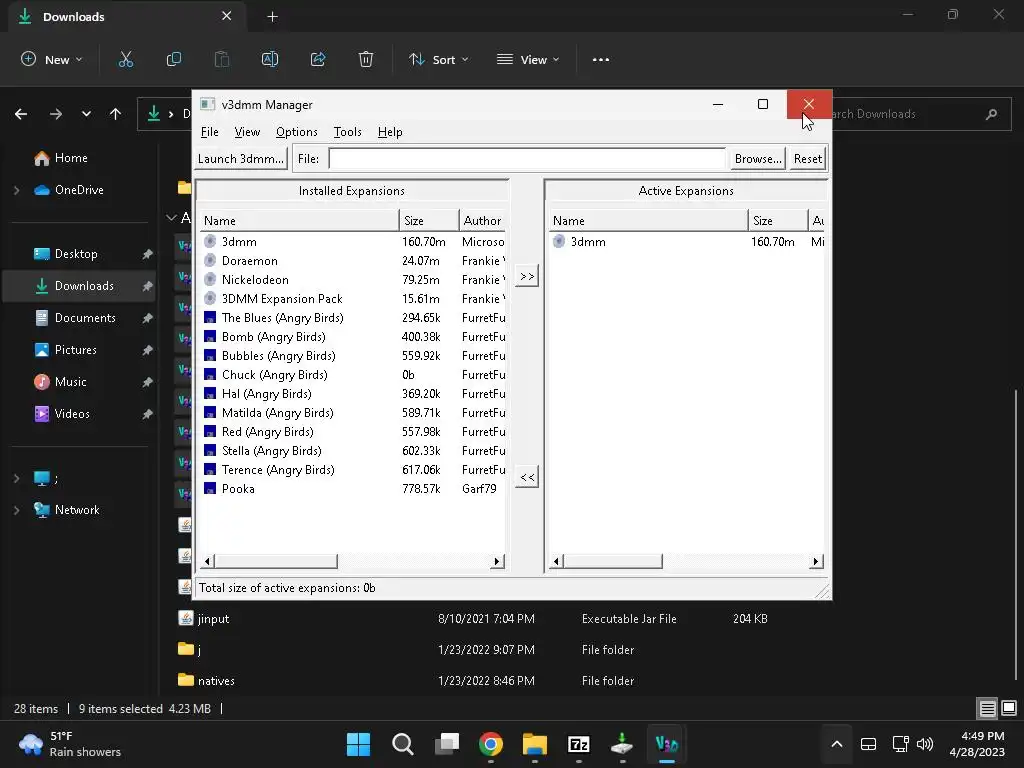Screen dimensions: 1024x768
Task: Open taskbar Search
Action: [402, 744]
